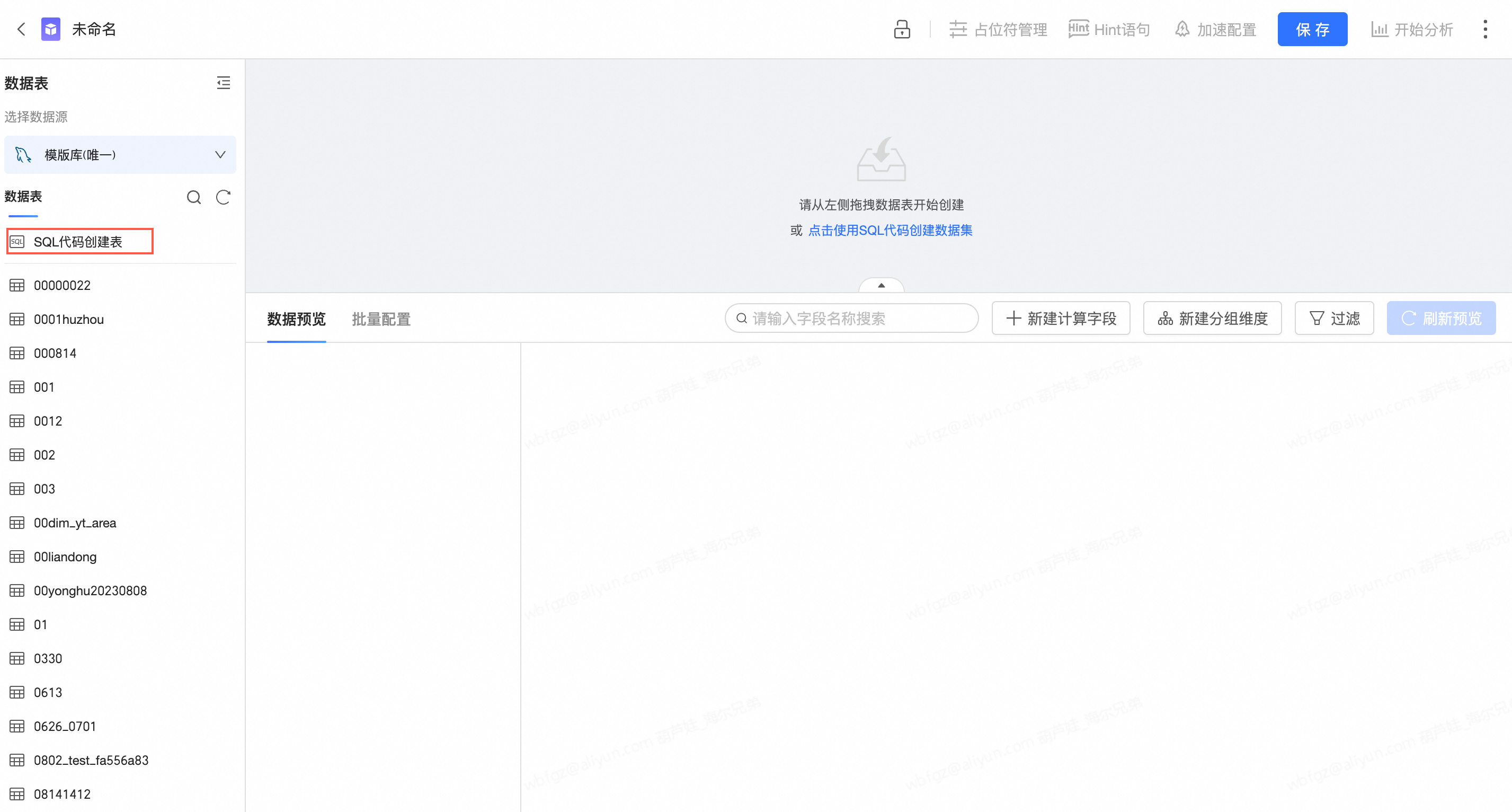Open the 过滤 filter button
Screen dimensions: 1512x812
(x=1333, y=318)
